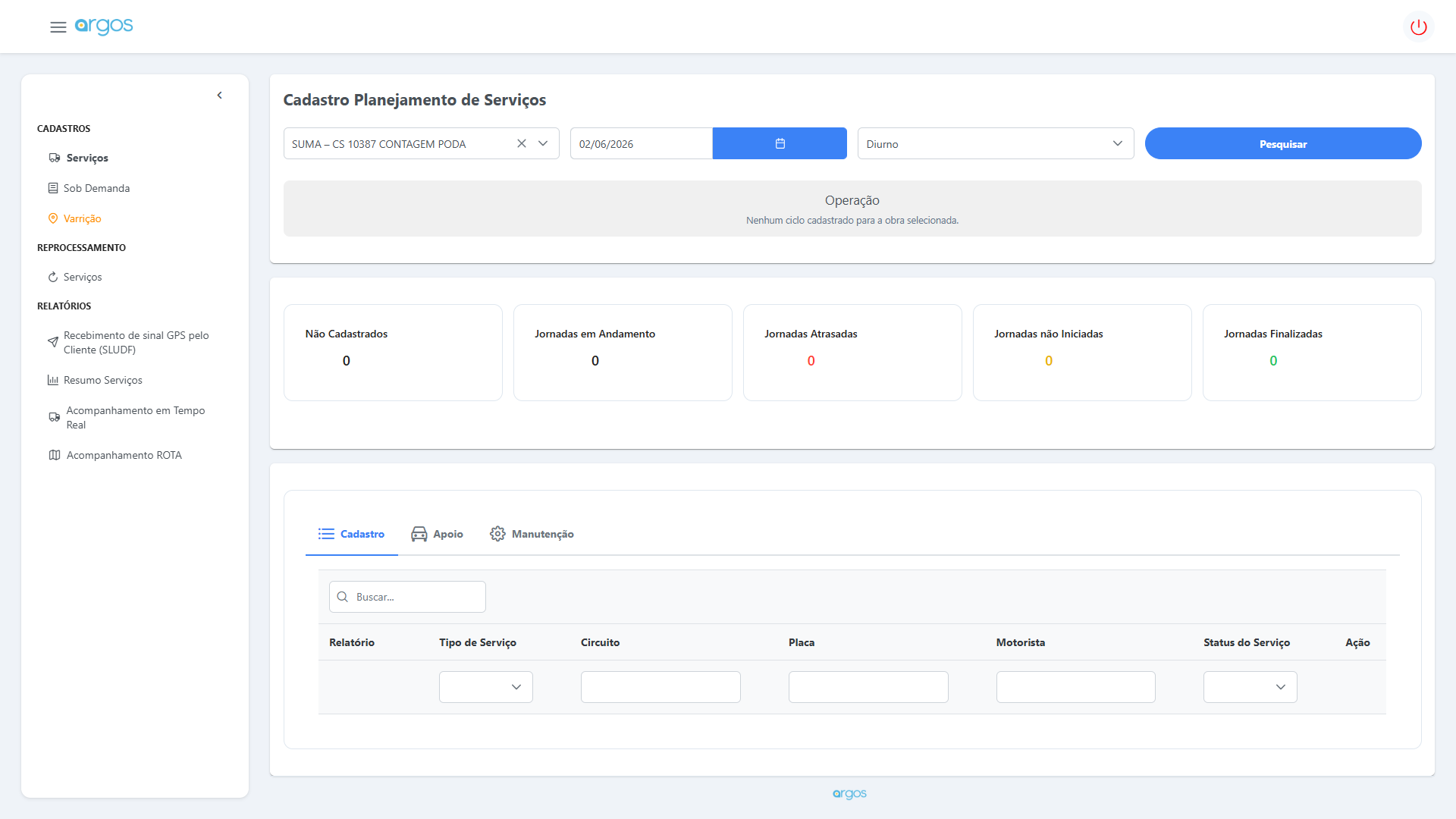Open the hamburger menu
This screenshot has height=819, width=1456.
(x=58, y=27)
